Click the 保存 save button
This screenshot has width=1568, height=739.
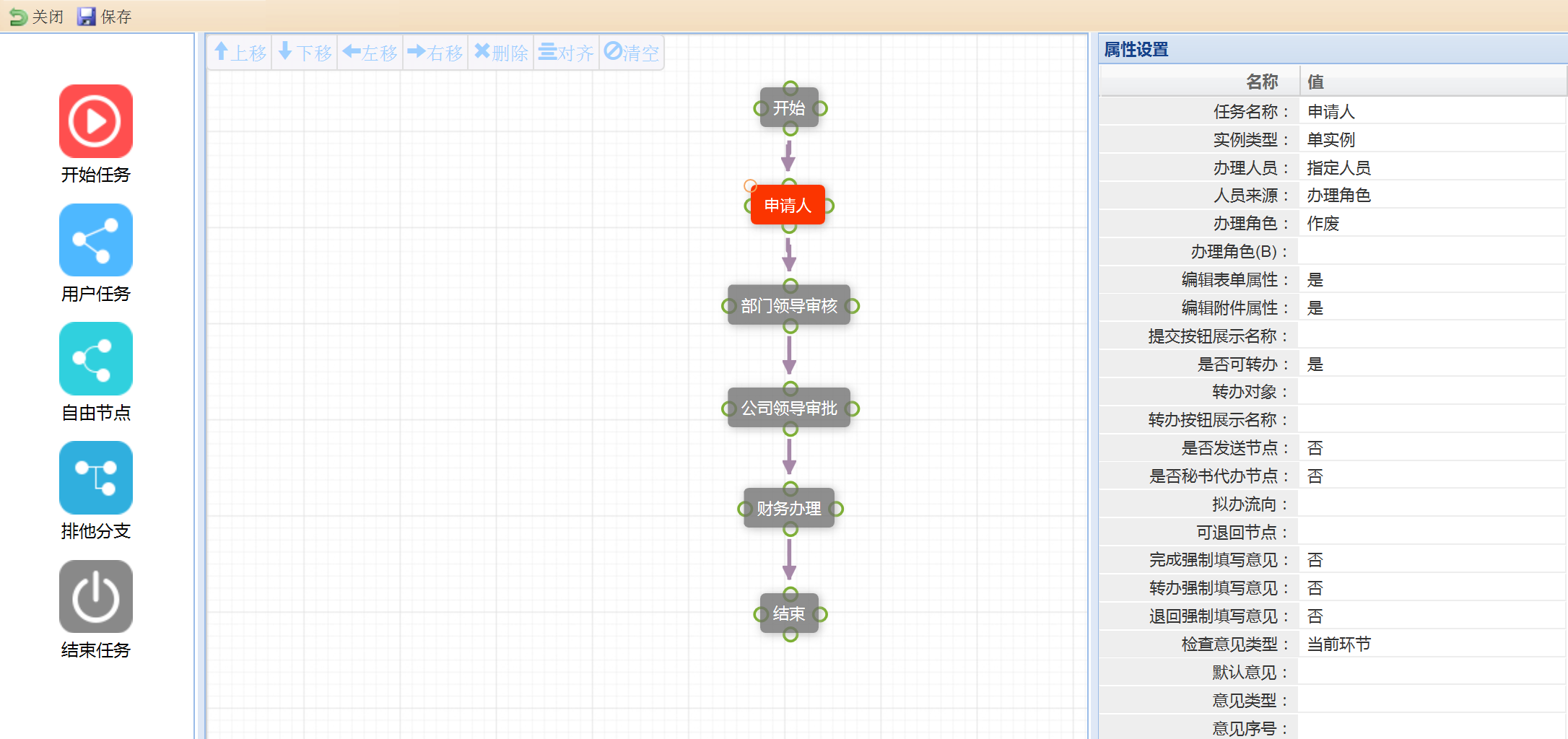[x=105, y=17]
